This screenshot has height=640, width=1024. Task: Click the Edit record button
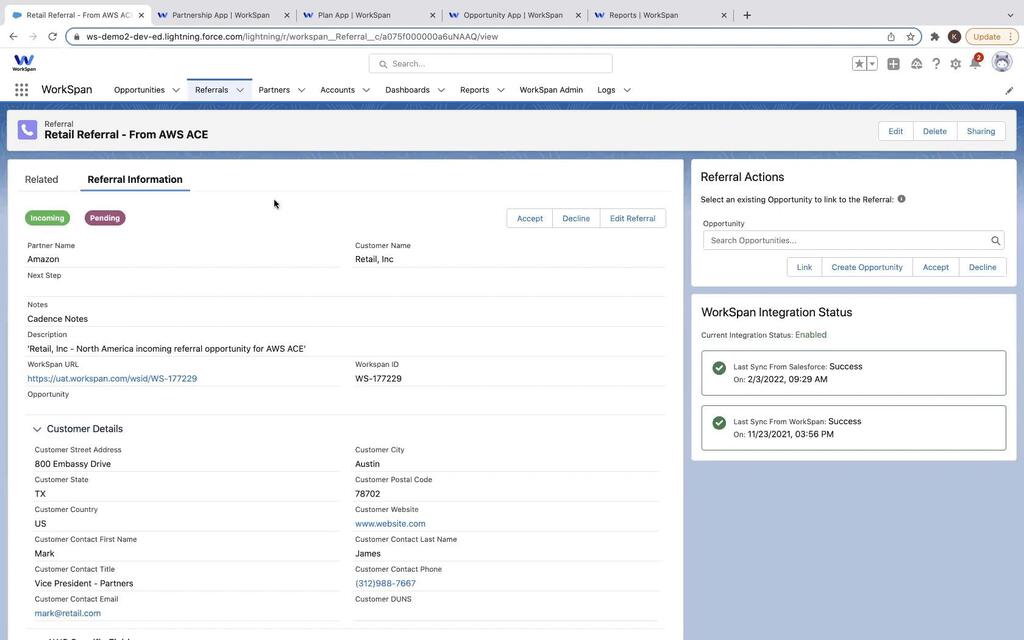895,131
